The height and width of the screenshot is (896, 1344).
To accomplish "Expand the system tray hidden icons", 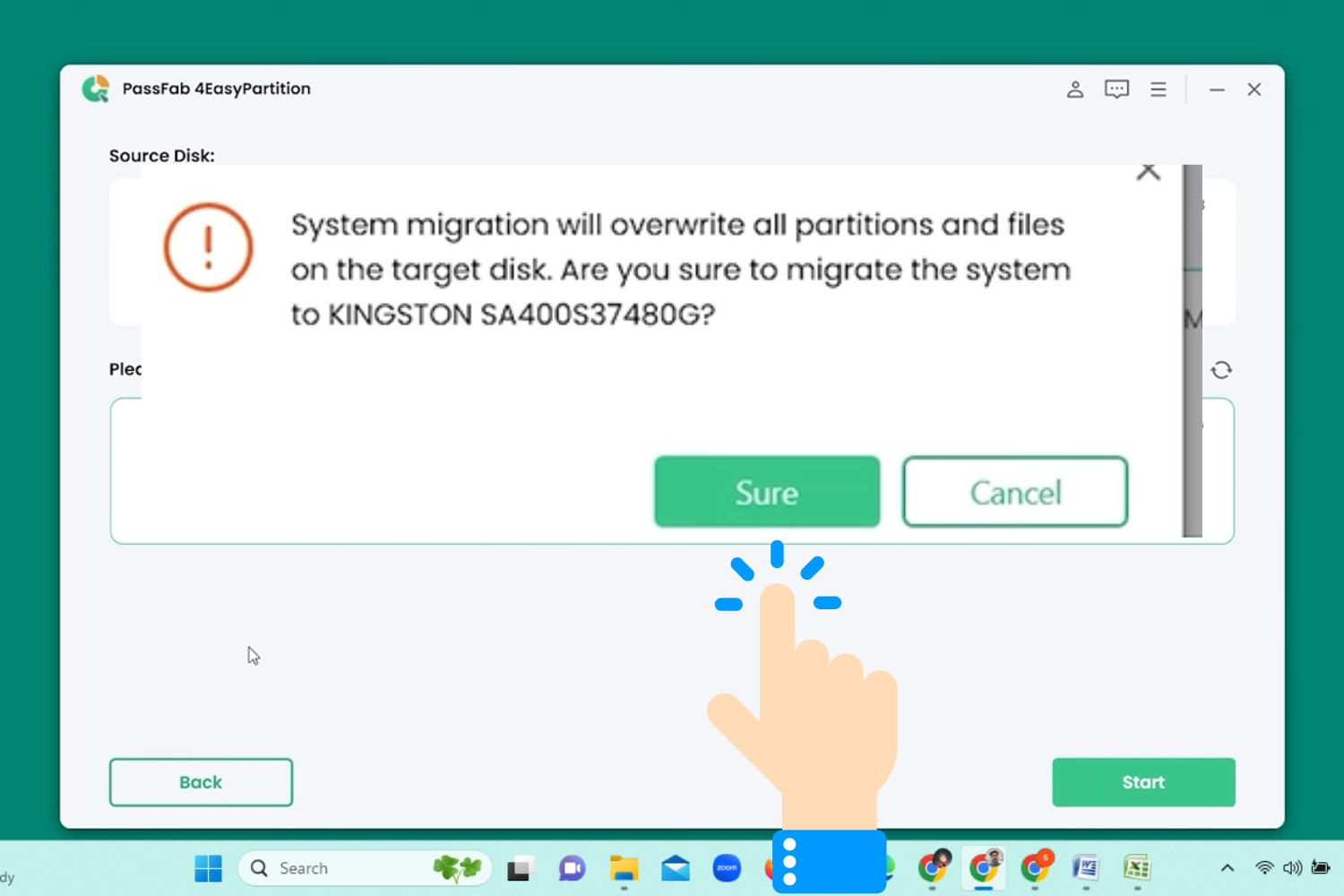I will click(x=1227, y=868).
